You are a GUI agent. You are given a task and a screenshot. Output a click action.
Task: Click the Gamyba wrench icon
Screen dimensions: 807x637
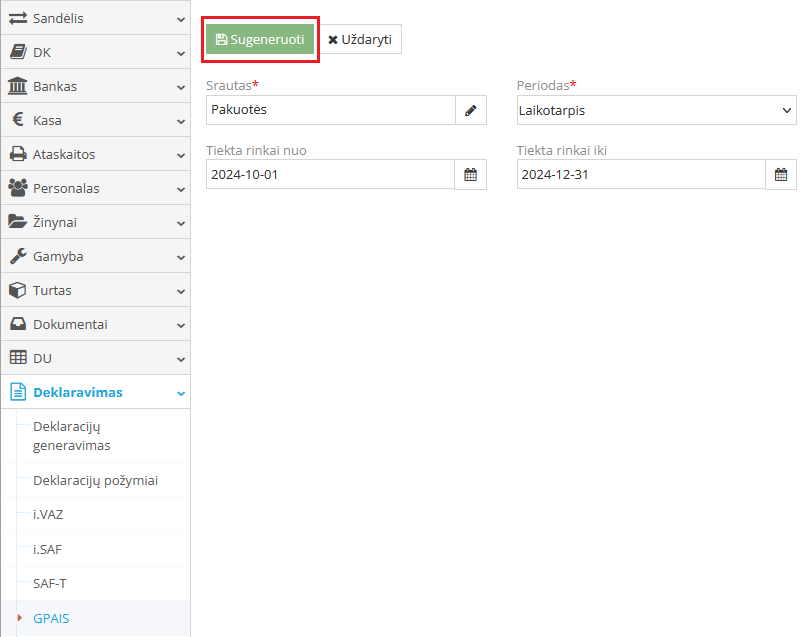point(18,256)
